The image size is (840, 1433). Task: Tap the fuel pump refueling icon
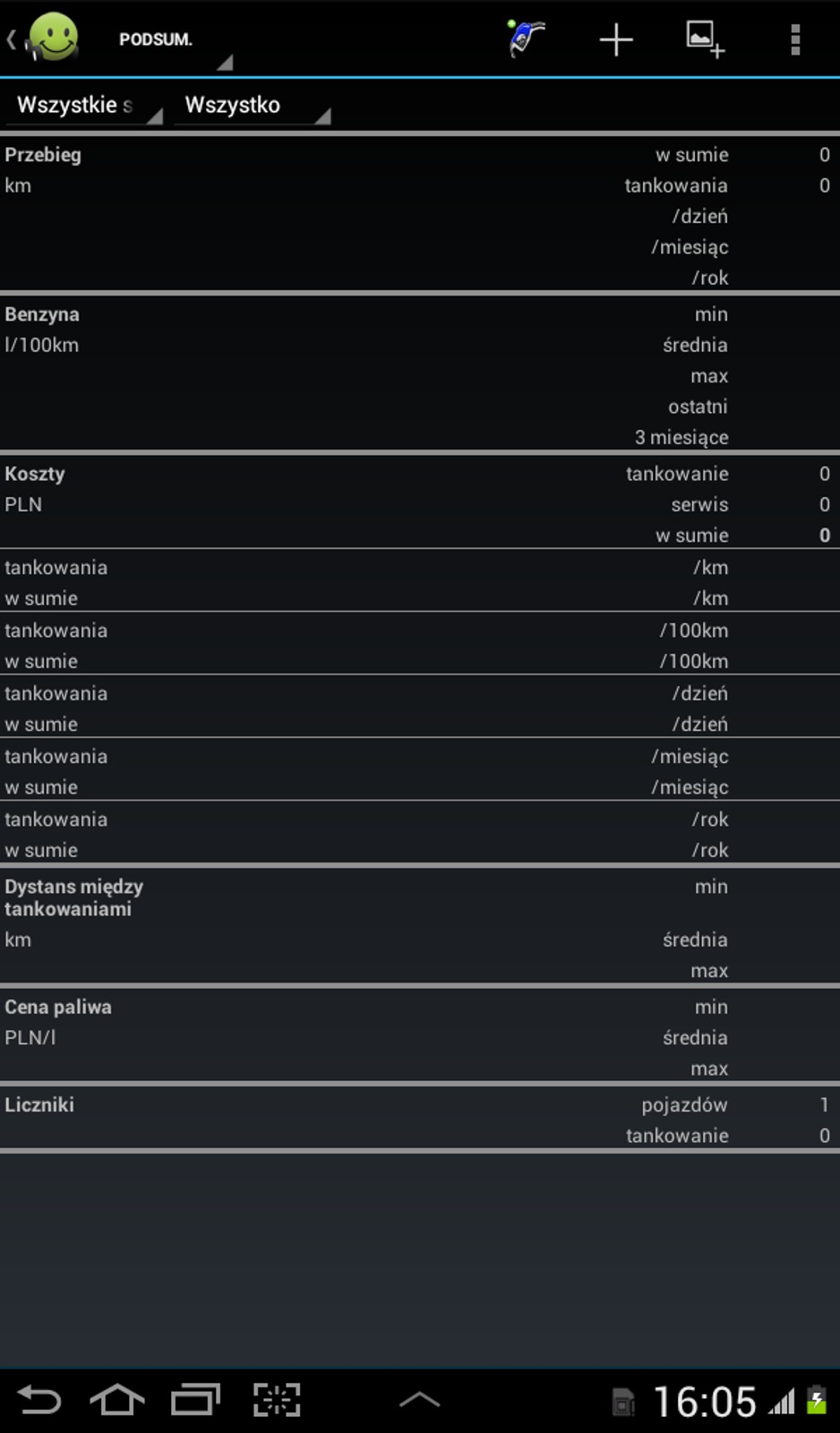[x=526, y=39]
